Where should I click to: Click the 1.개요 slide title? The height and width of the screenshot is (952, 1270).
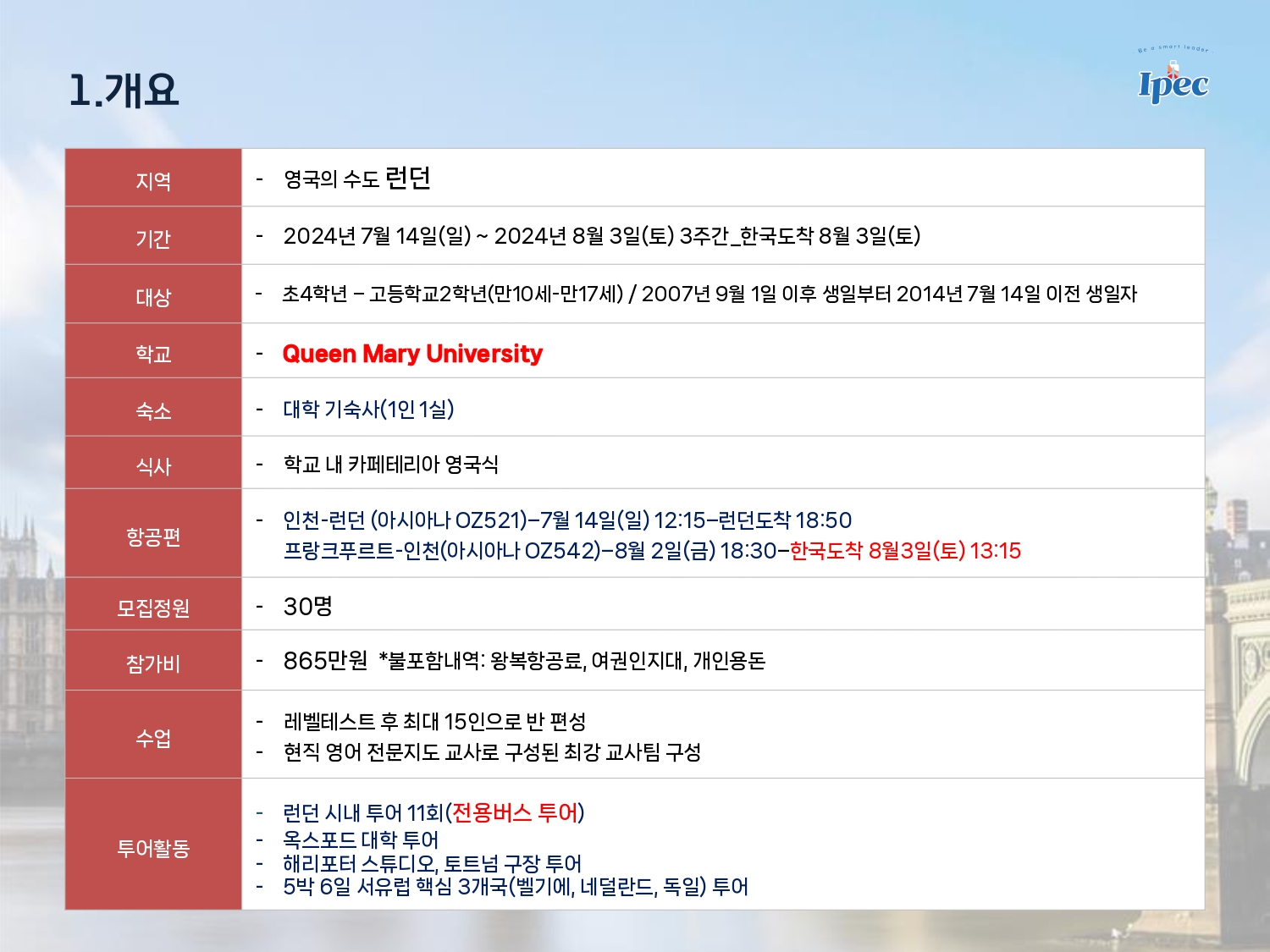(x=124, y=90)
